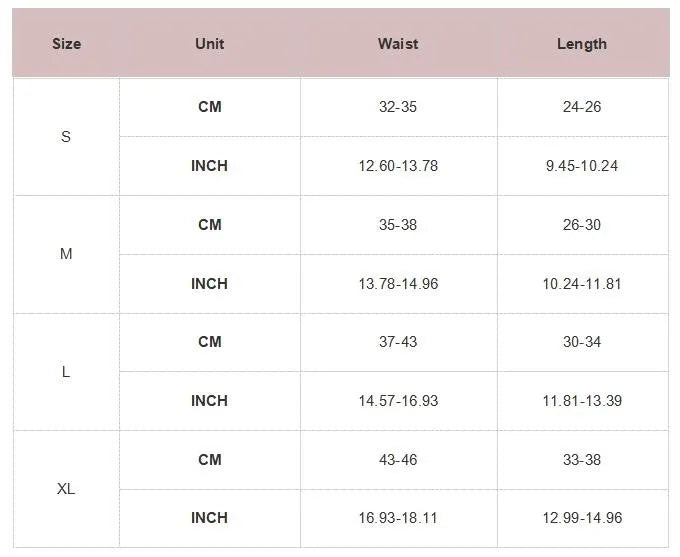Viewport: 680px width, 557px height.
Task: Click length value 24-26
Action: [x=582, y=107]
